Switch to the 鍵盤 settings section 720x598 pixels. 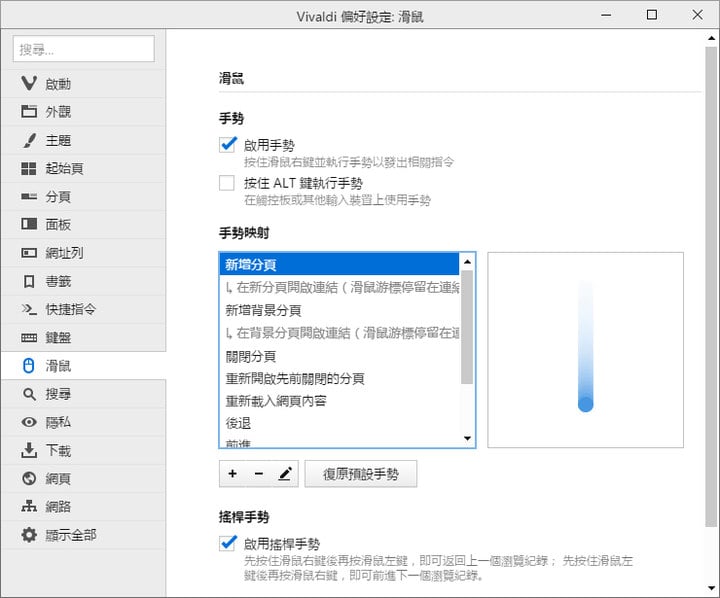coord(83,338)
